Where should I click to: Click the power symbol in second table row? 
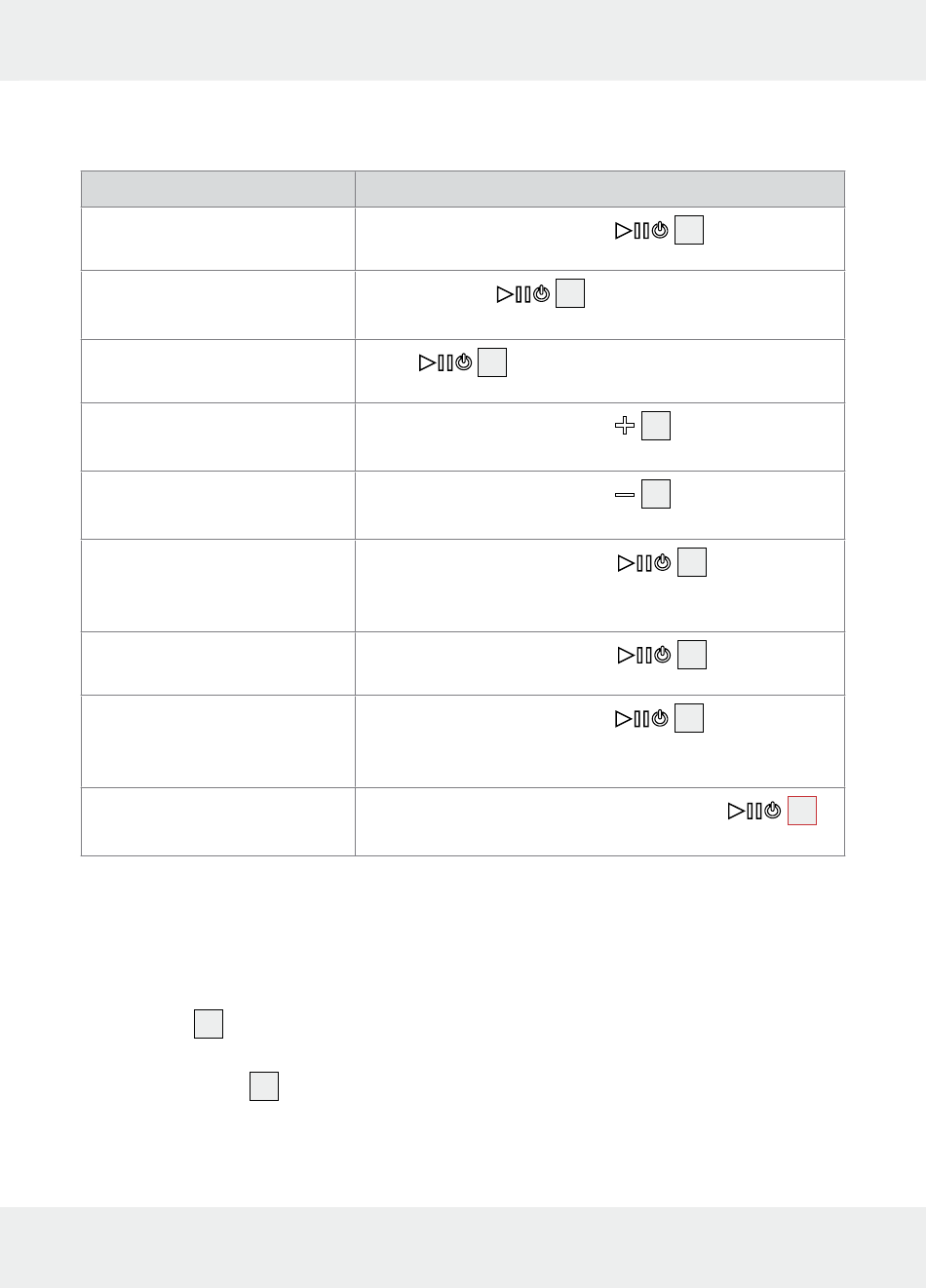pos(543,294)
